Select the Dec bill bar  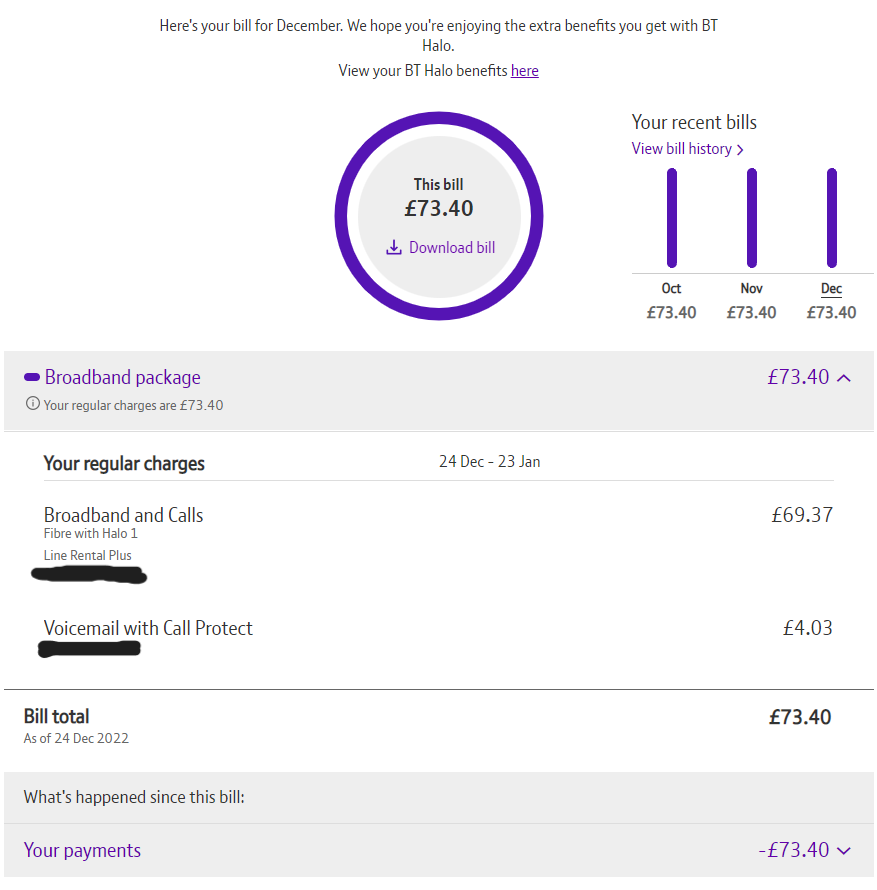tap(832, 218)
